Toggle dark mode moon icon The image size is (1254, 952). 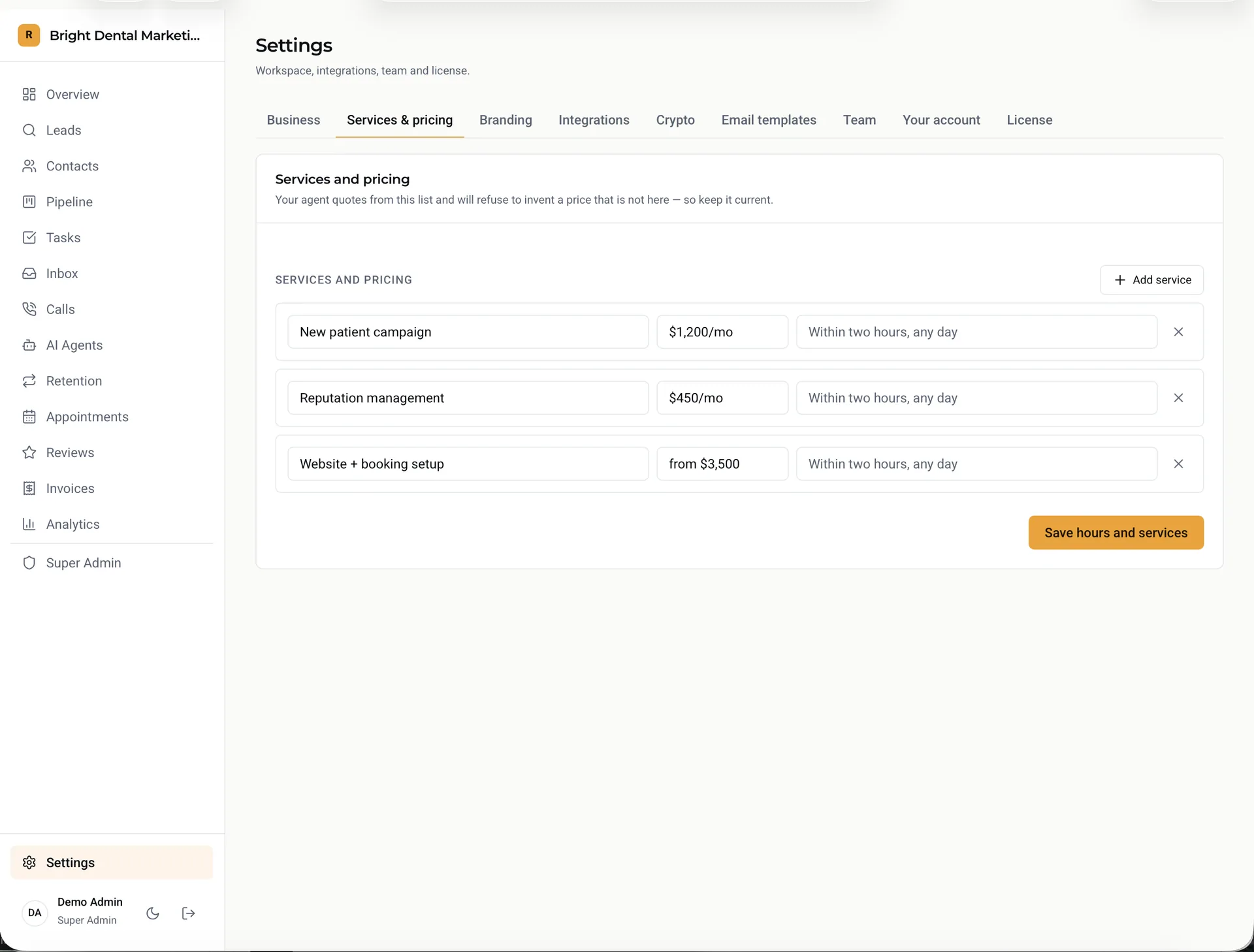click(153, 913)
